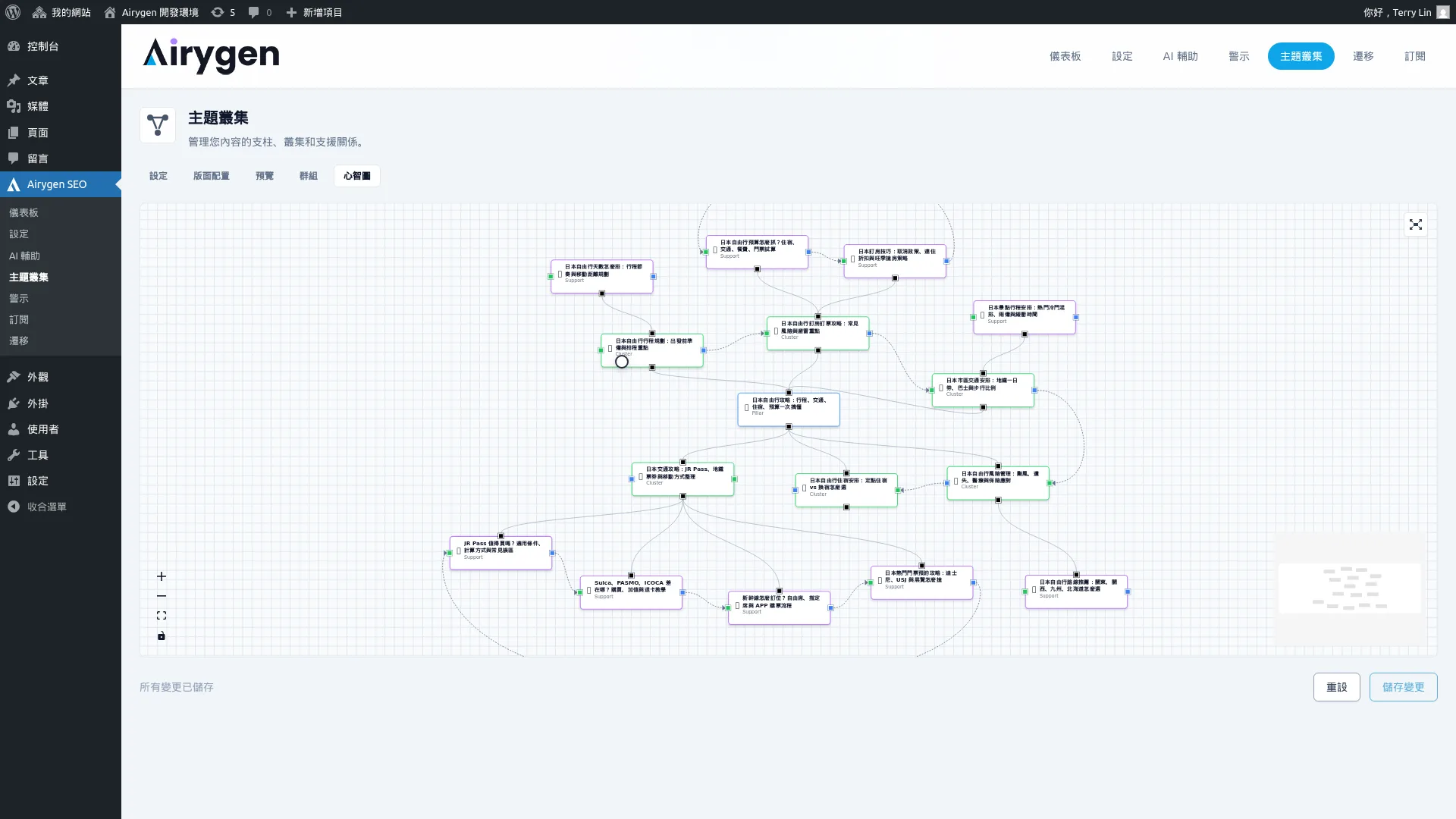Click the 主題叢集 cluster heading icon
This screenshot has width=1456, height=819.
pyautogui.click(x=158, y=125)
